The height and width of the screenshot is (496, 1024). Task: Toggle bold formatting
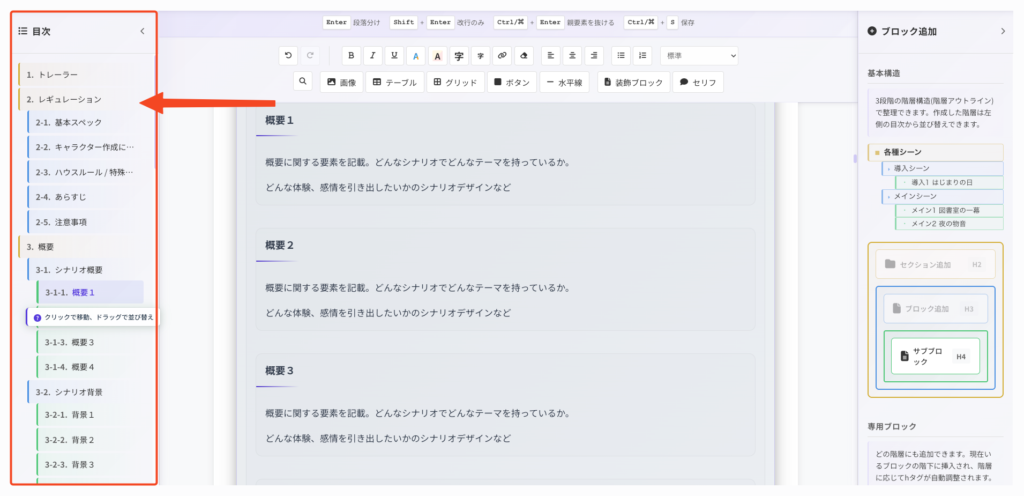pyautogui.click(x=351, y=56)
